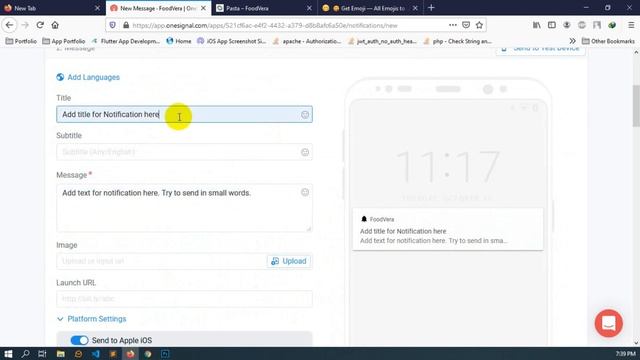
Task: Toggle the Send to Apple iOS switch
Action: coord(79,340)
